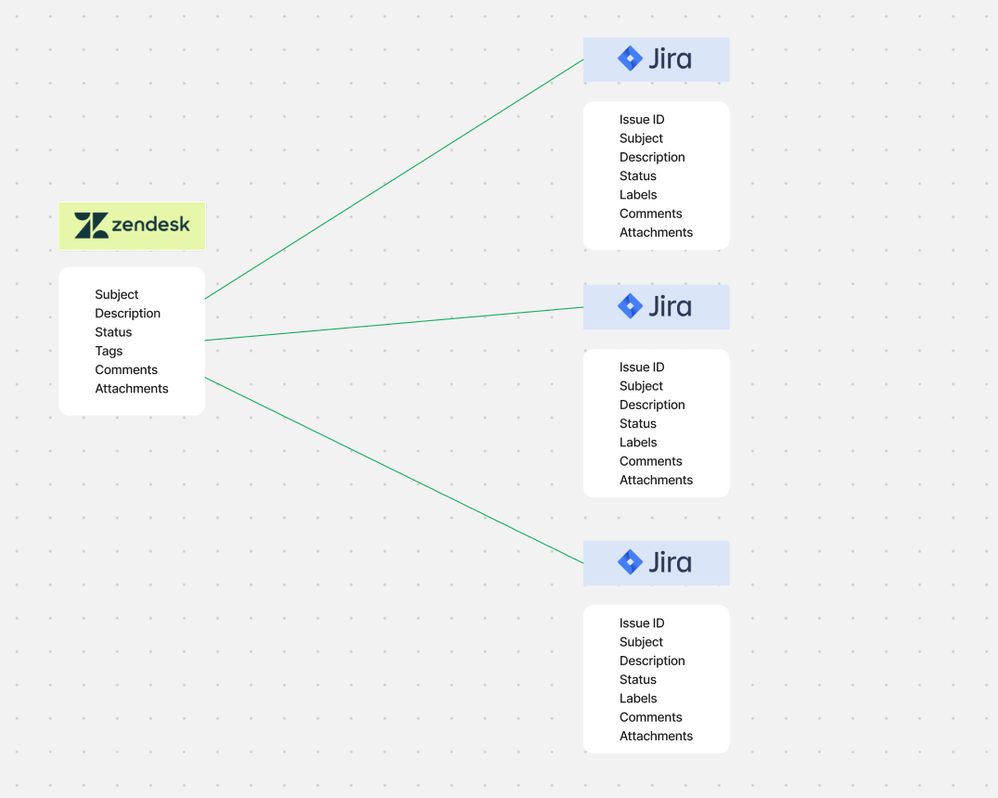Select Status in the top Jira card

(x=638, y=176)
